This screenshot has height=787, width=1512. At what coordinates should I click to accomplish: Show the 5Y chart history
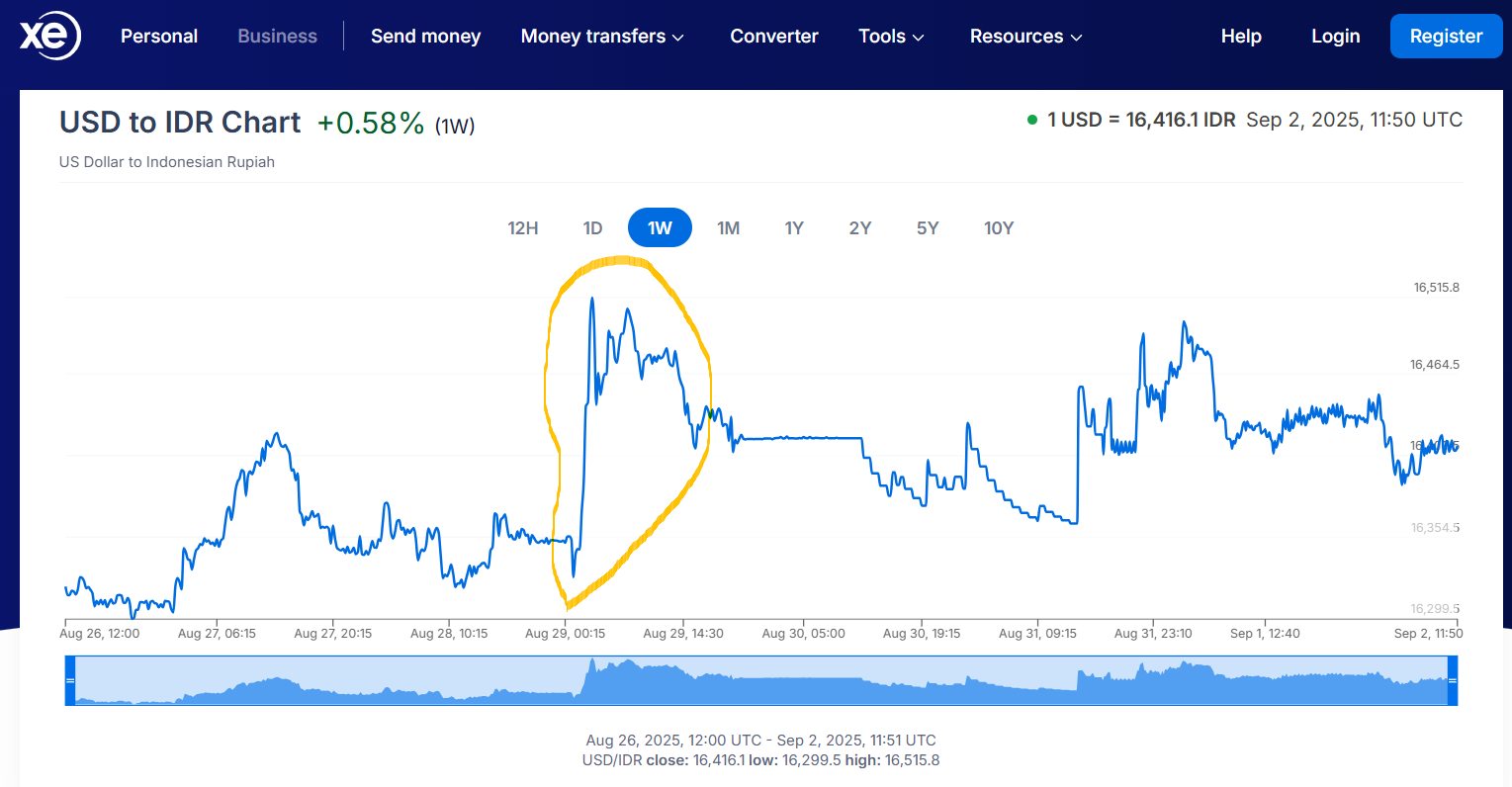(928, 228)
